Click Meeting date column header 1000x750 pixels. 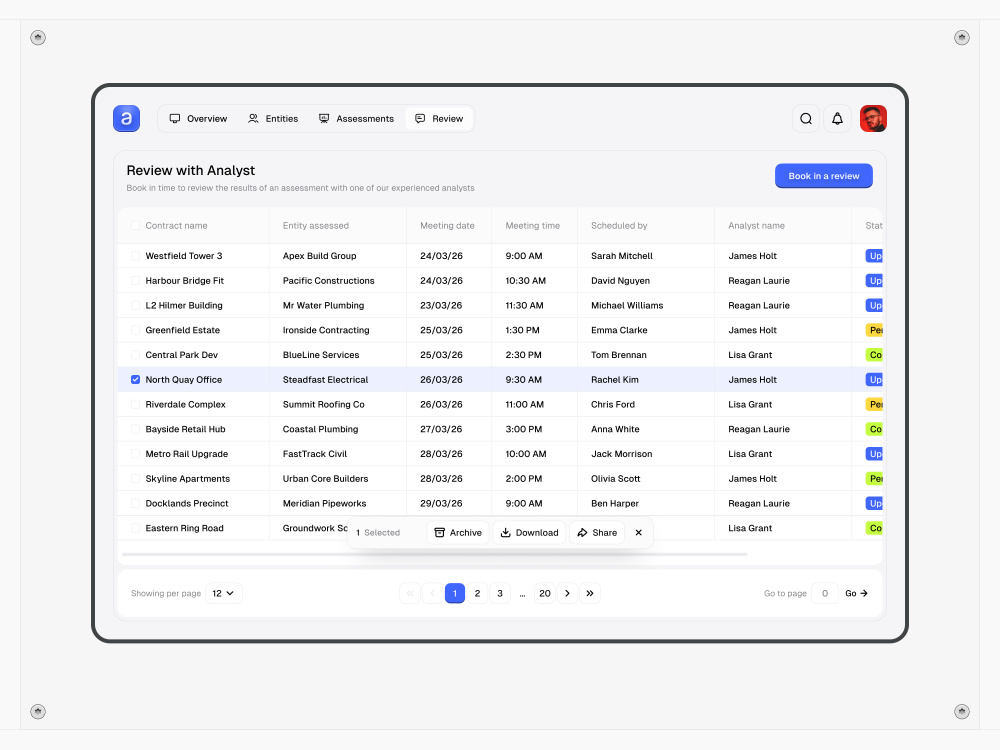pyautogui.click(x=447, y=226)
